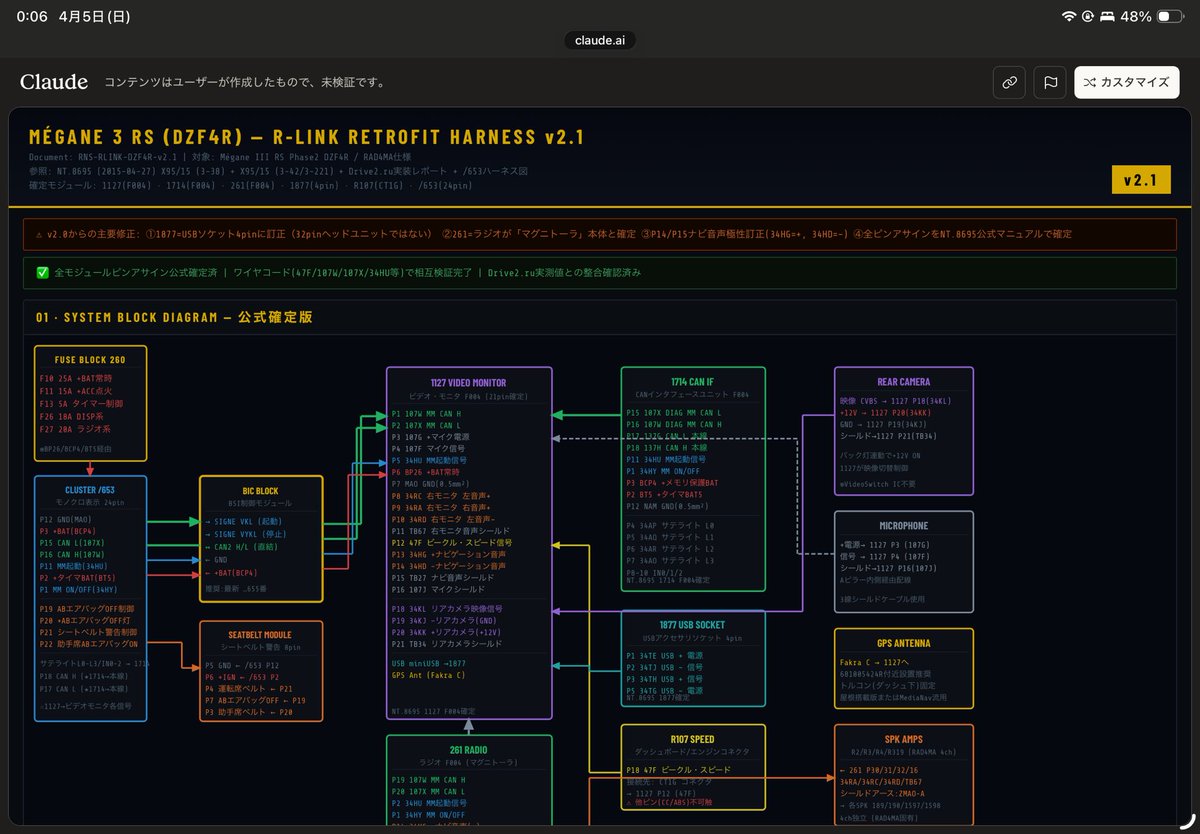Viewport: 1200px width, 834px height.
Task: Click P22 助手席ABエアバッグON in the cluster block
Action: point(89,644)
